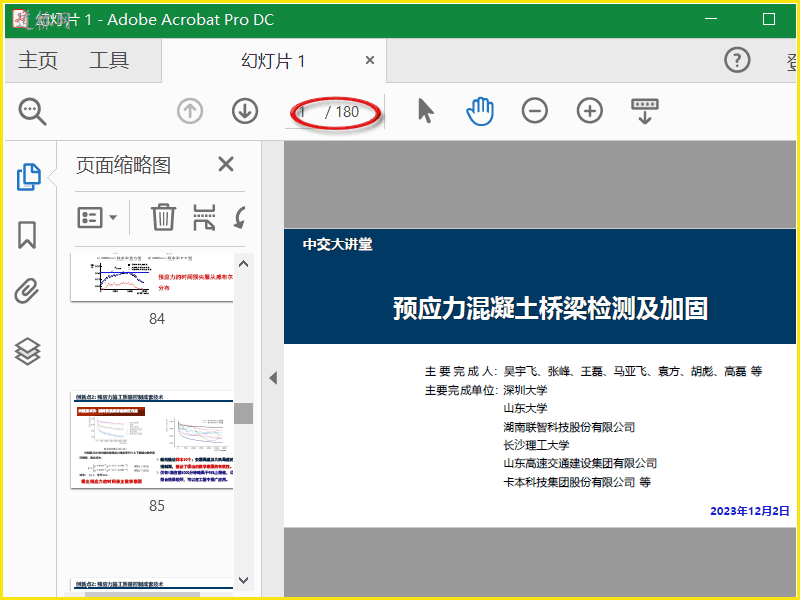Click the 页面缩略图 panel title
Screen dimensions: 800x600
[x=123, y=165]
